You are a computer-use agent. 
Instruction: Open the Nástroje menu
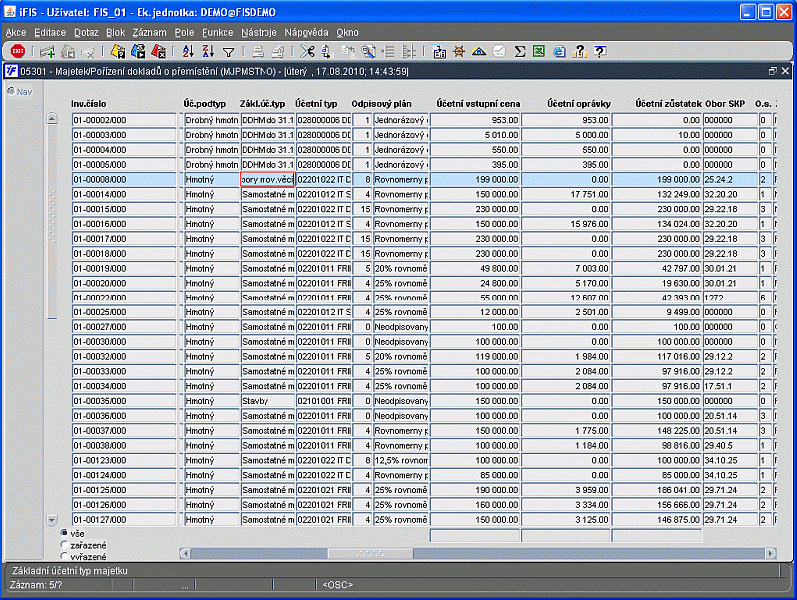coord(258,32)
